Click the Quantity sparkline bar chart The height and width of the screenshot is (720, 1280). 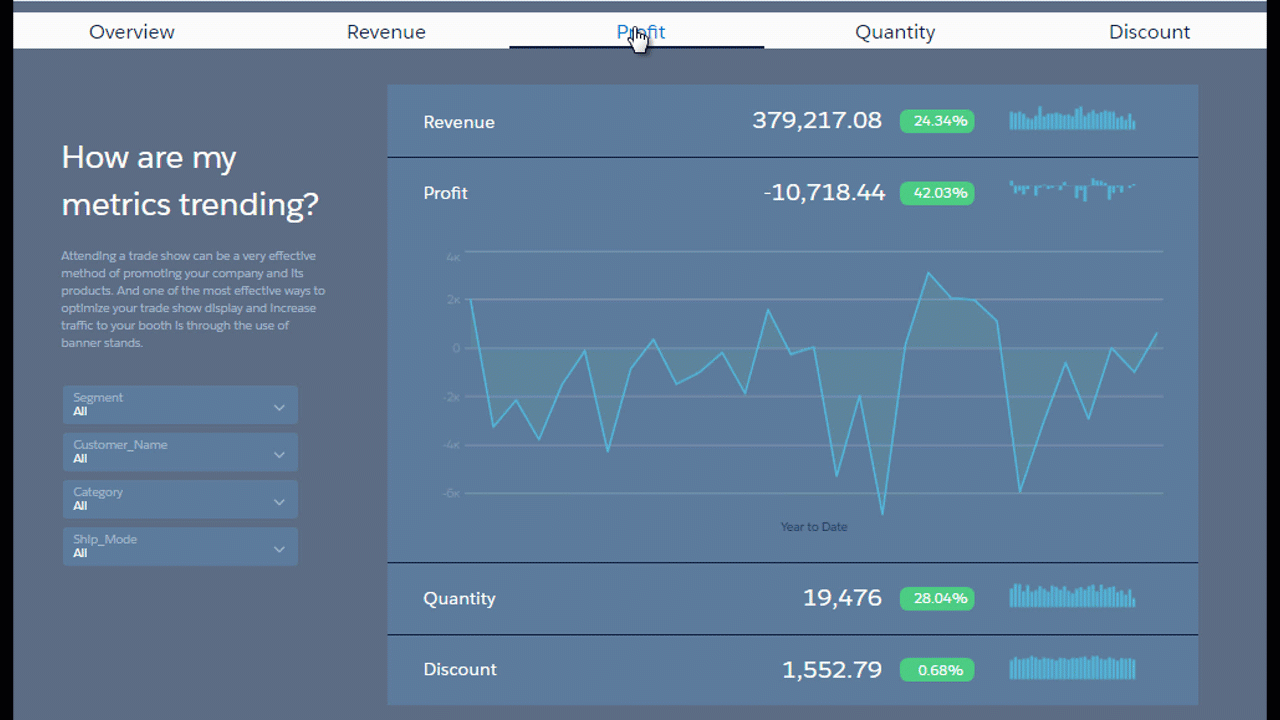point(1072,596)
